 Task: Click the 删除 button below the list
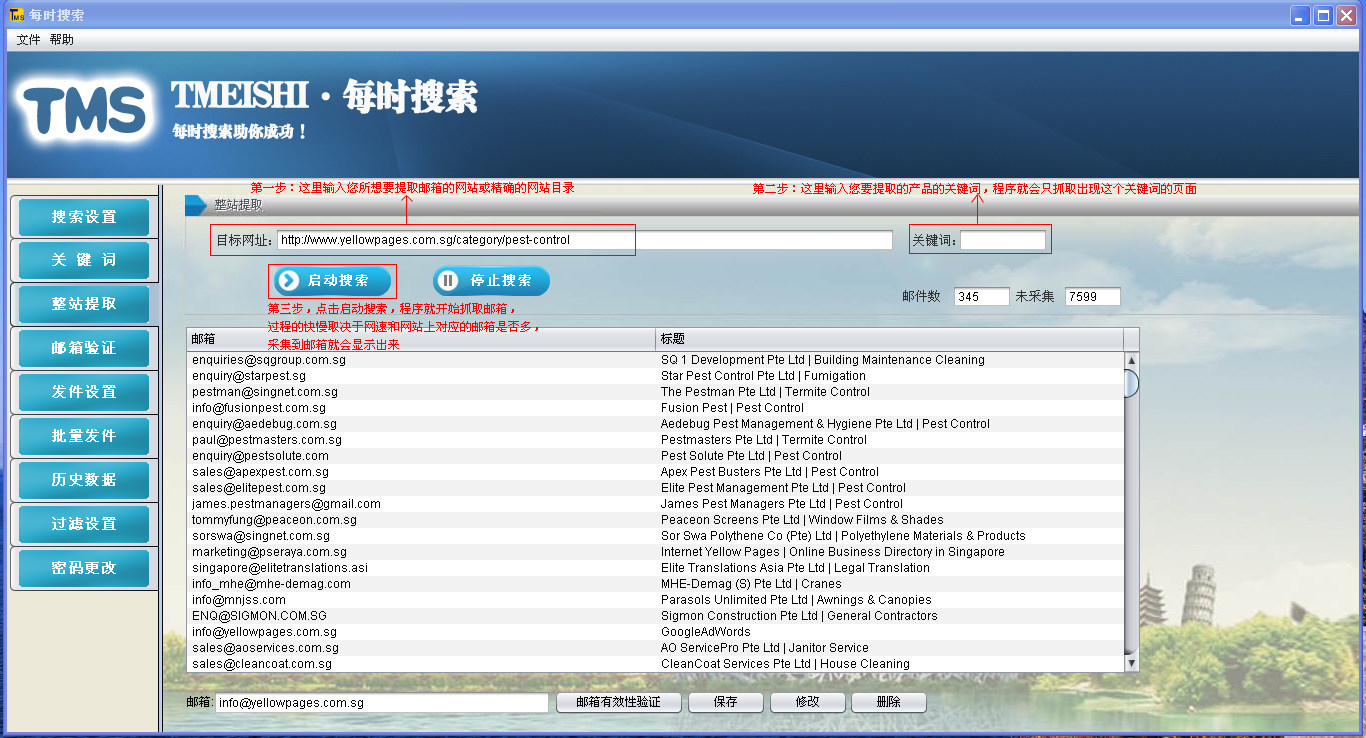point(888,702)
